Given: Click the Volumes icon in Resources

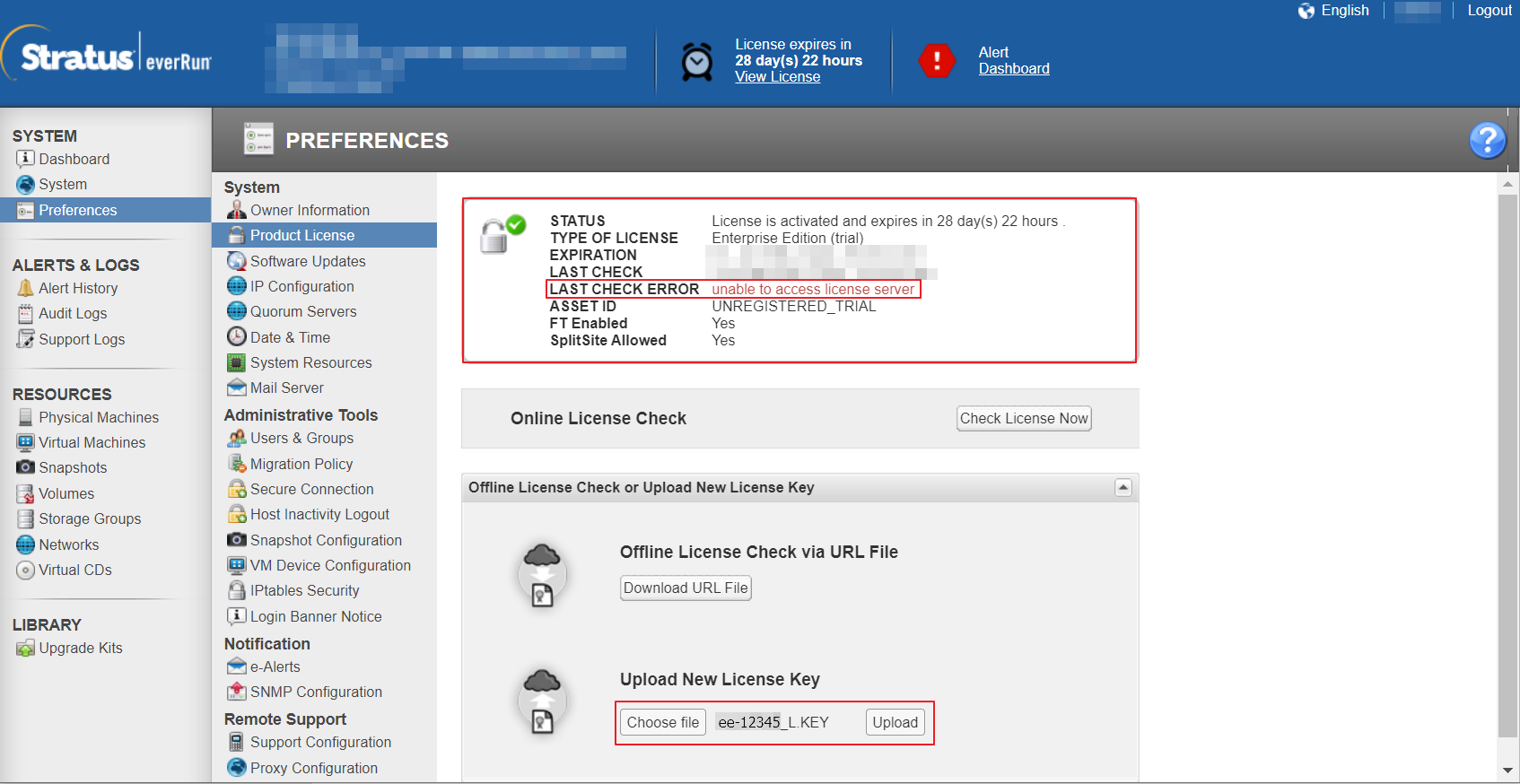Looking at the screenshot, I should (x=25, y=493).
